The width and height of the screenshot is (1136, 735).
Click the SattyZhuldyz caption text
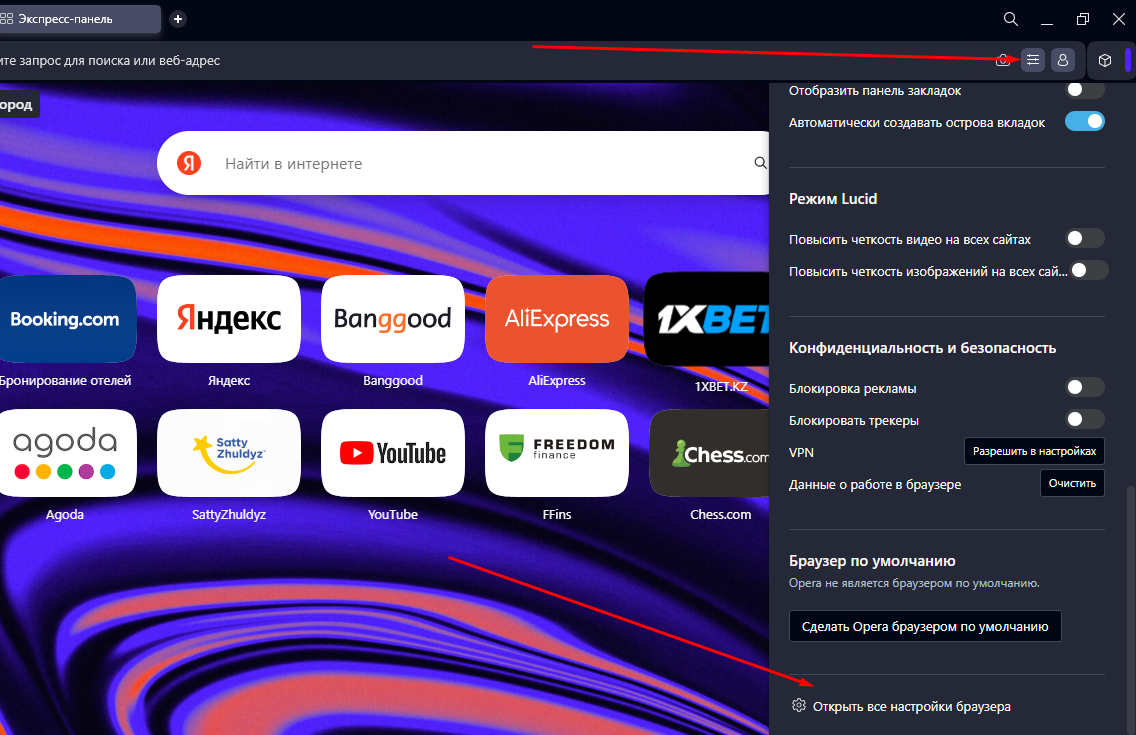tap(229, 514)
